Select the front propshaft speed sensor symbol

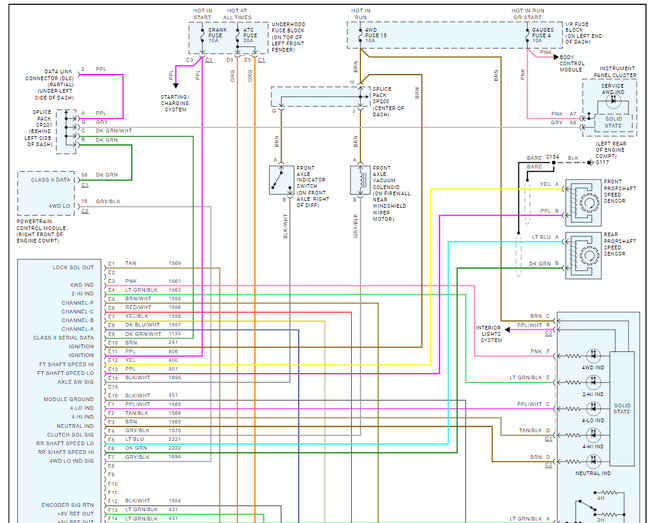tap(583, 203)
